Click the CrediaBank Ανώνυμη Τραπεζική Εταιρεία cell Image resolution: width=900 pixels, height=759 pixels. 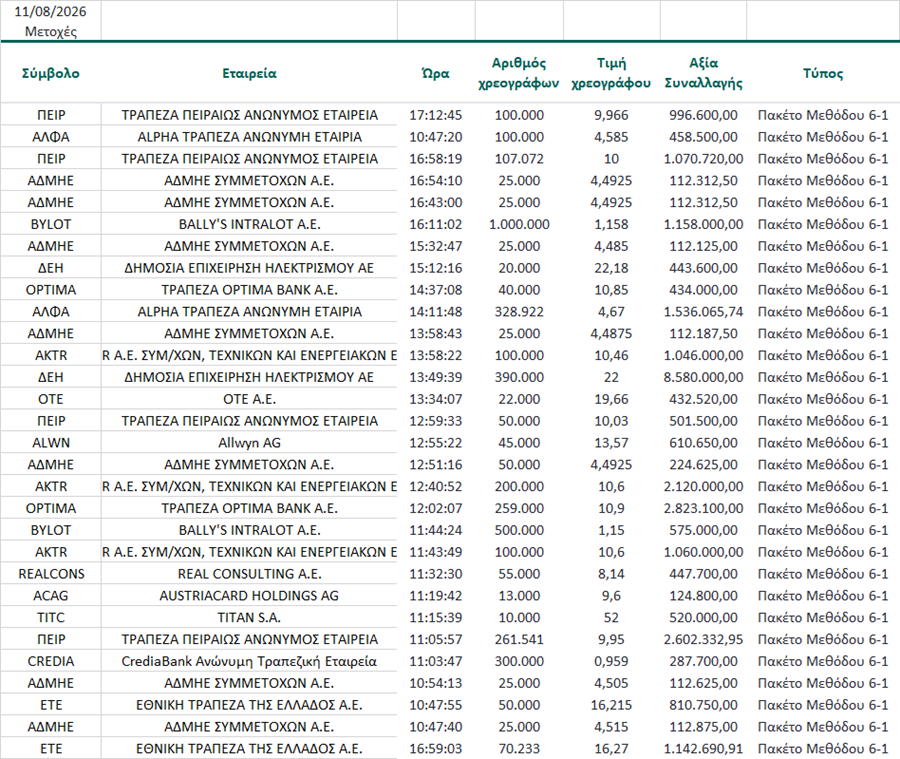click(x=249, y=660)
